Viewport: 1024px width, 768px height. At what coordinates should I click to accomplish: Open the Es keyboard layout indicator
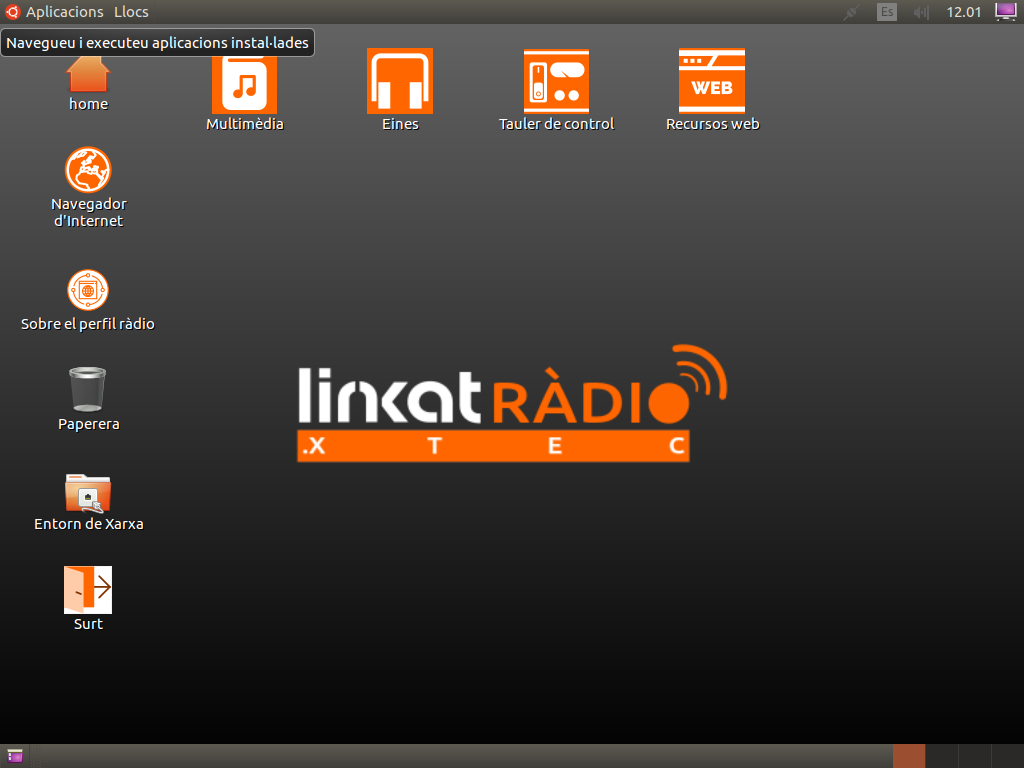[x=887, y=12]
